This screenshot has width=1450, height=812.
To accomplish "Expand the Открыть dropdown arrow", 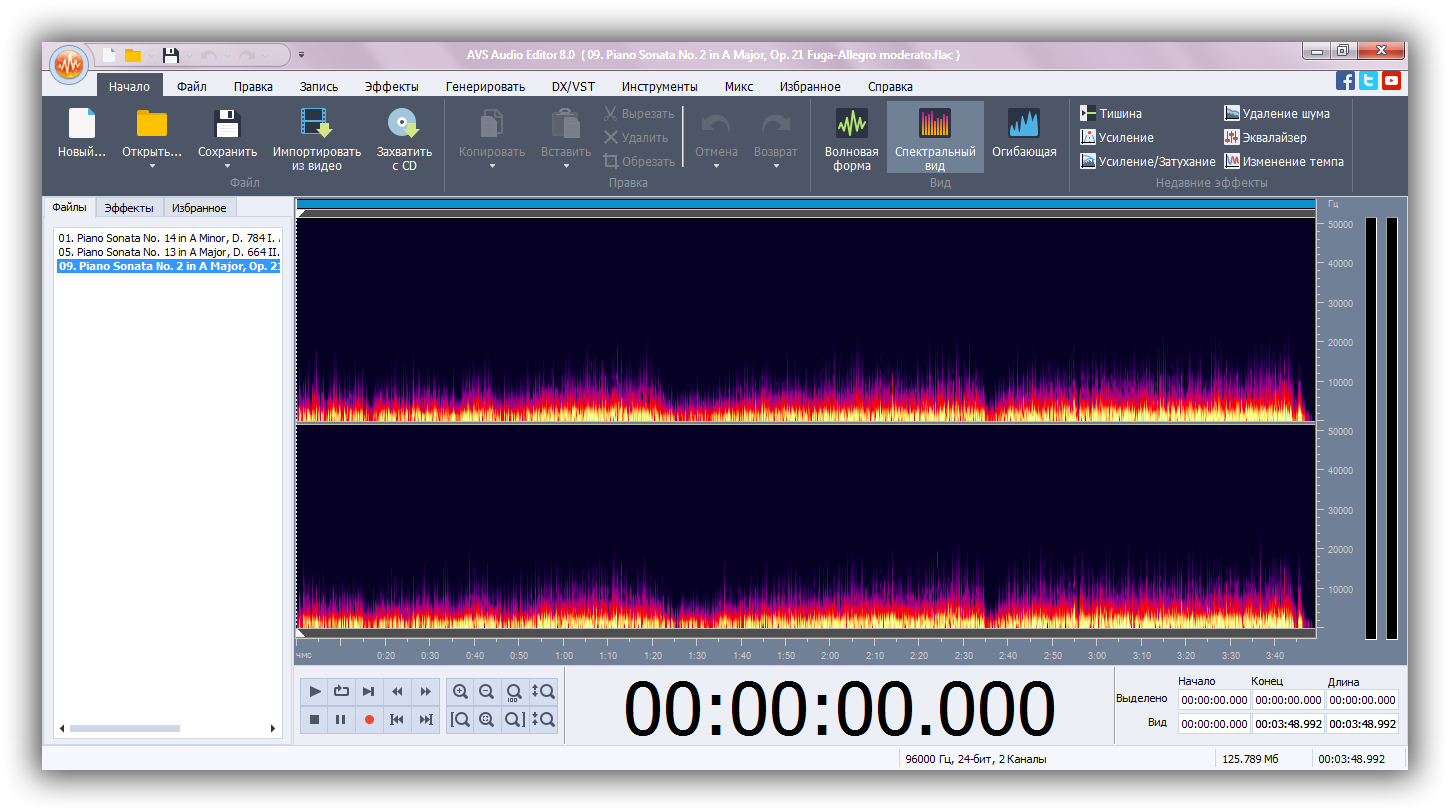I will pos(152,166).
